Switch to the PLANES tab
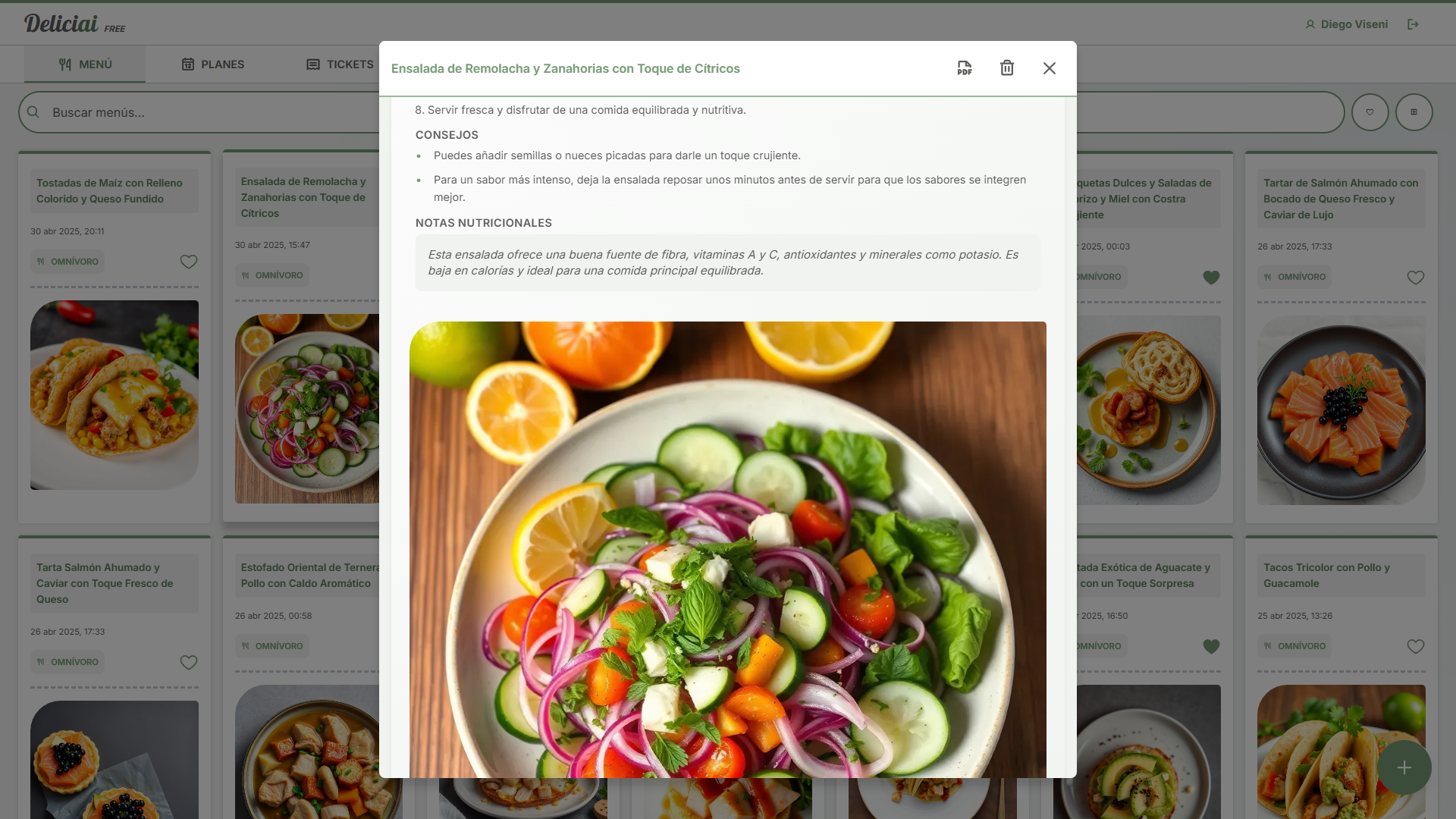The image size is (1456, 819). click(212, 64)
